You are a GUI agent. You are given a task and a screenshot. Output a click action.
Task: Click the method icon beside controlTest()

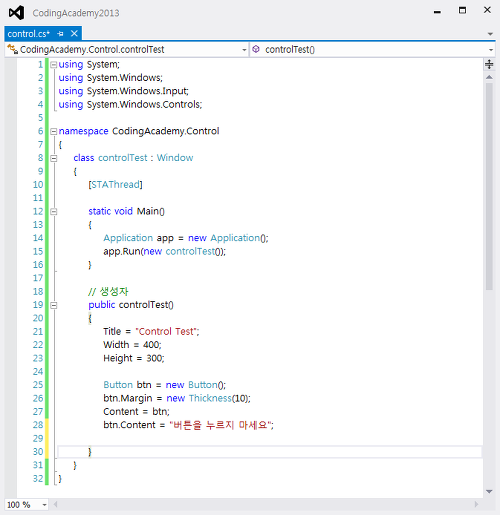point(256,49)
